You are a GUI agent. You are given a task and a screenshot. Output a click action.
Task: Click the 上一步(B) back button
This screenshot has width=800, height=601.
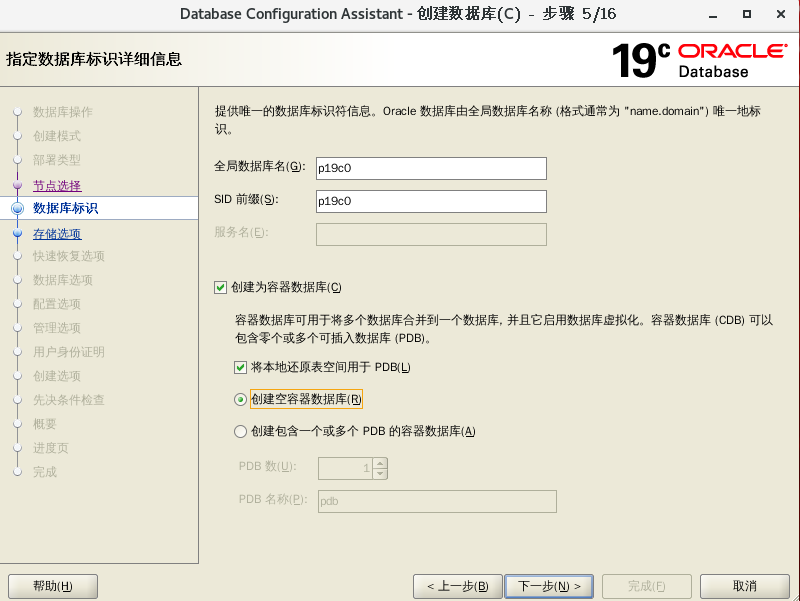click(458, 586)
